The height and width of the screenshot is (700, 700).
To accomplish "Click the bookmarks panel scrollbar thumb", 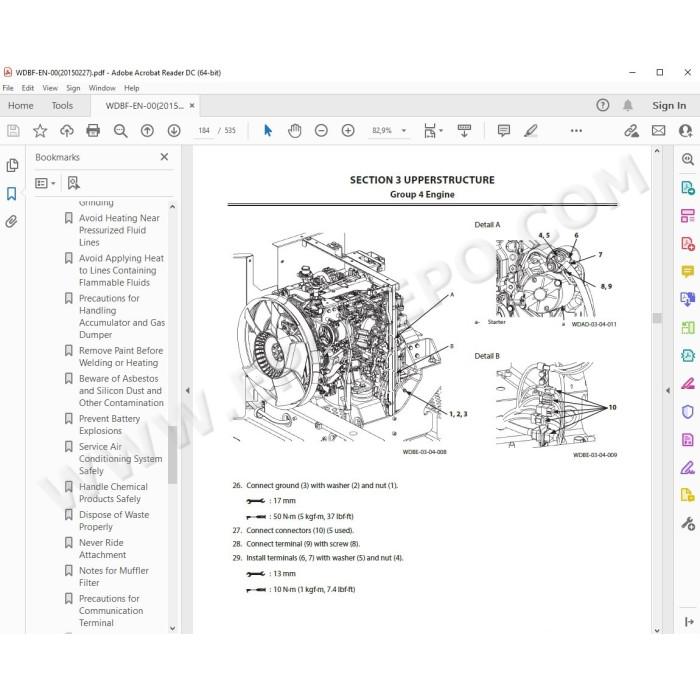I will click(172, 455).
